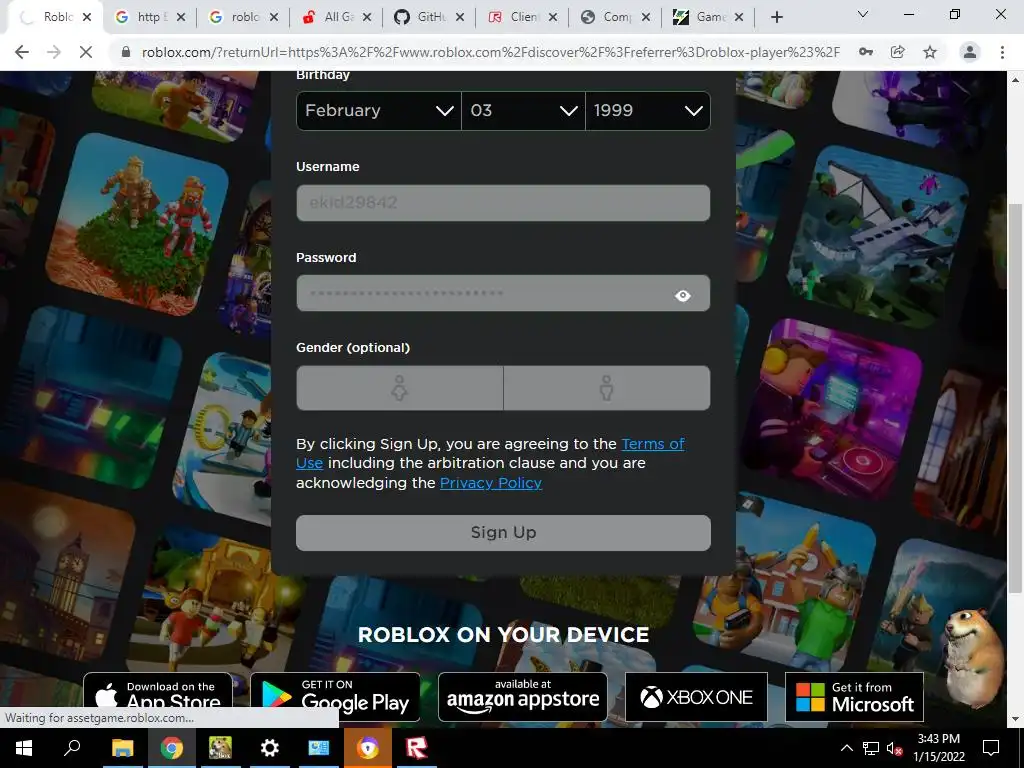This screenshot has width=1024, height=768.
Task: Open the taskbar app left of the shield
Action: [x=319, y=748]
